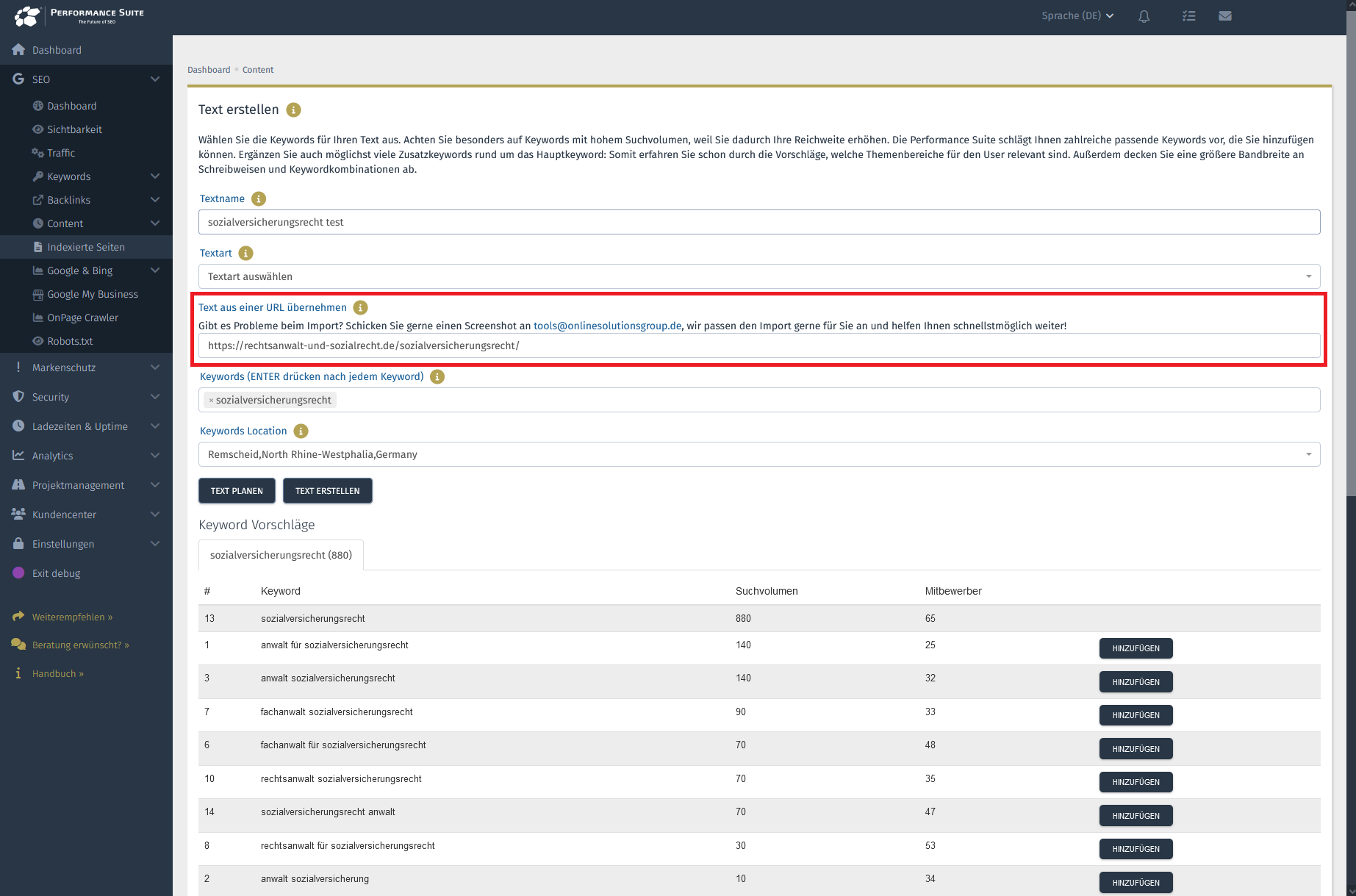The image size is (1356, 896).
Task: Click the Google G icon beside SEO
Action: coord(18,79)
